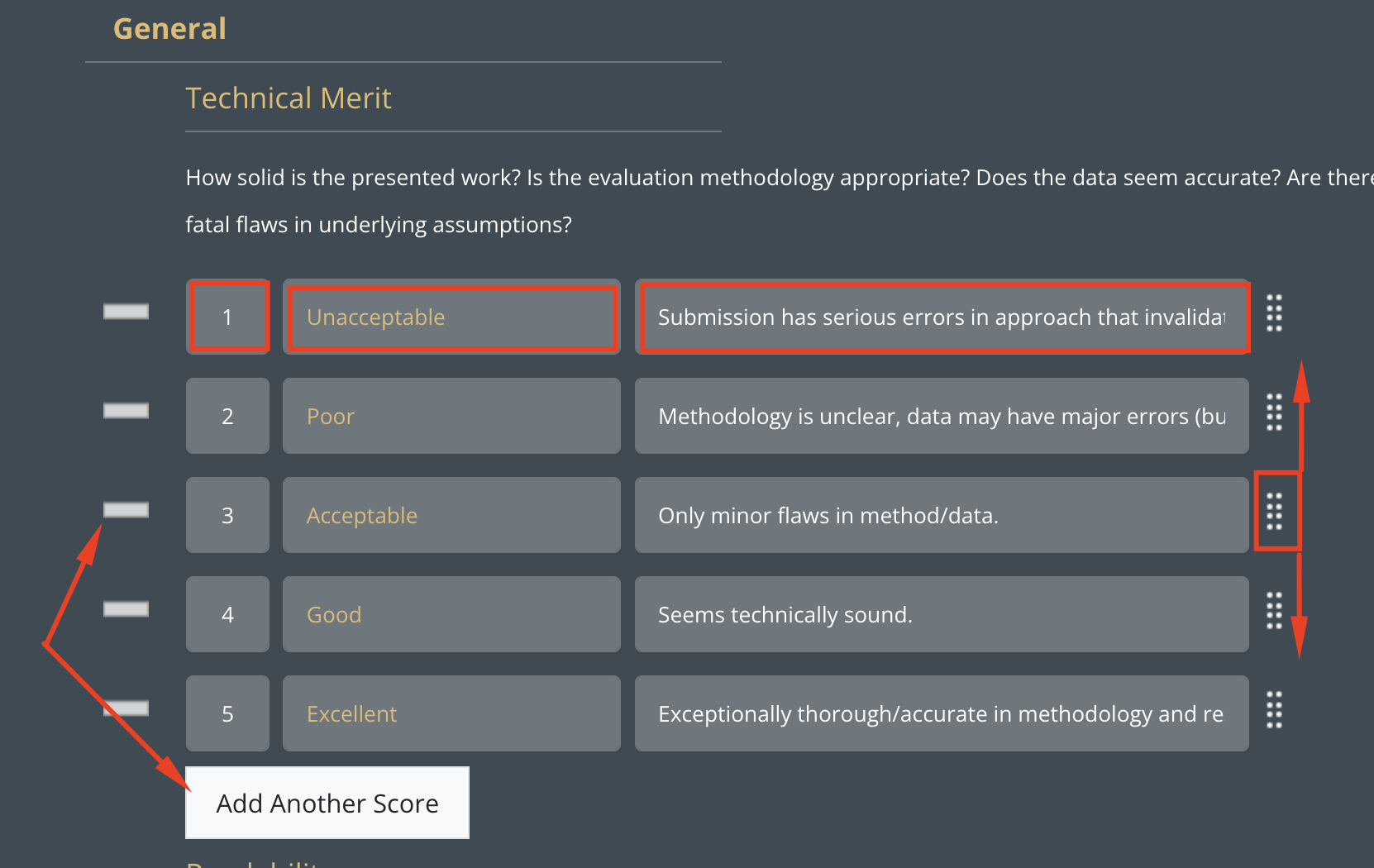This screenshot has width=1374, height=868.
Task: Remove the Good score row
Action: coord(126,609)
